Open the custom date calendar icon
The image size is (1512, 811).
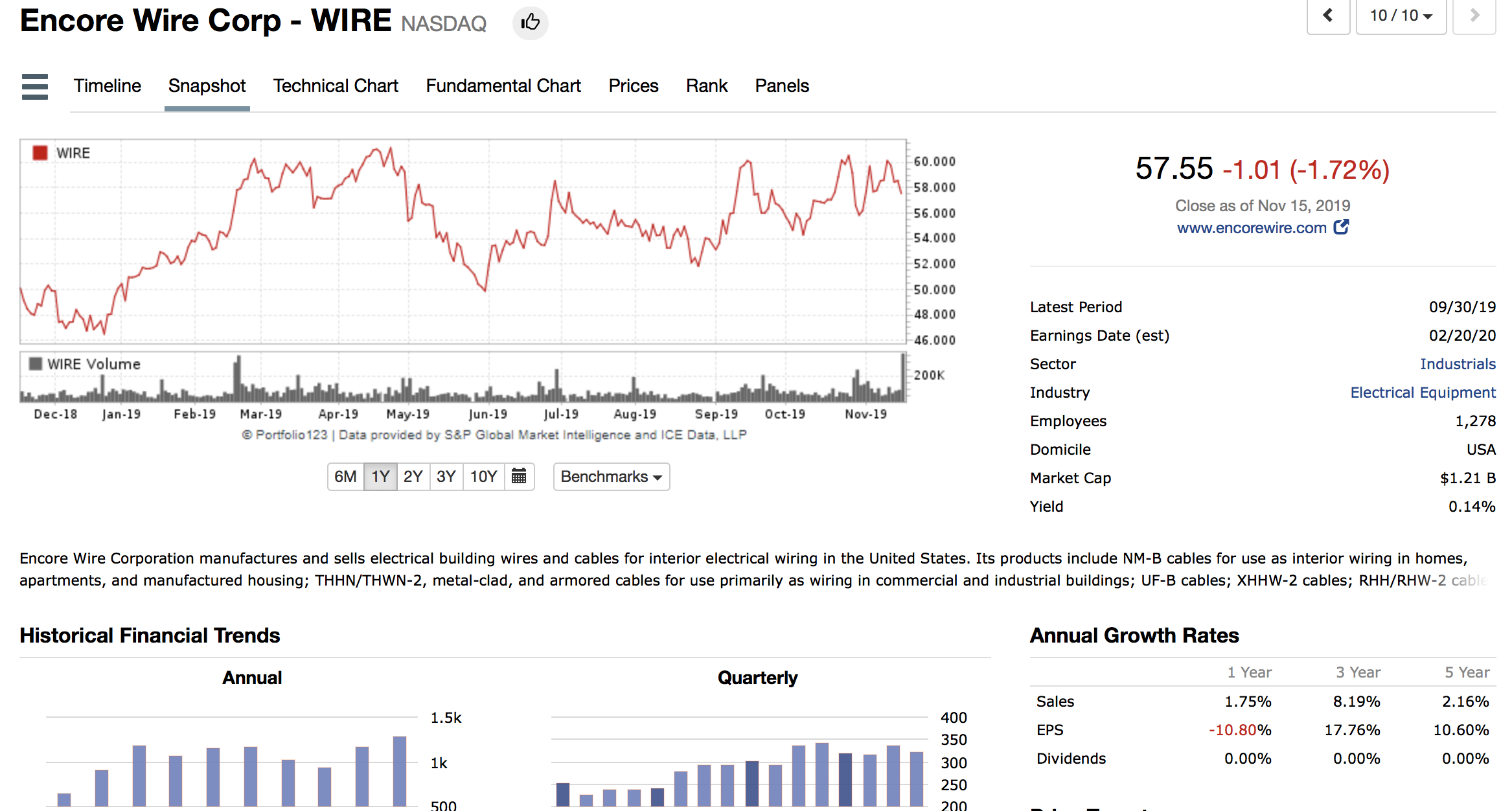tap(519, 477)
